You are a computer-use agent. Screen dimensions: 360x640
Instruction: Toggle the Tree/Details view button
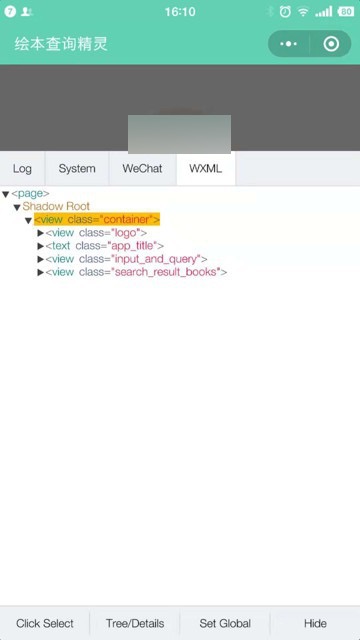pos(135,623)
